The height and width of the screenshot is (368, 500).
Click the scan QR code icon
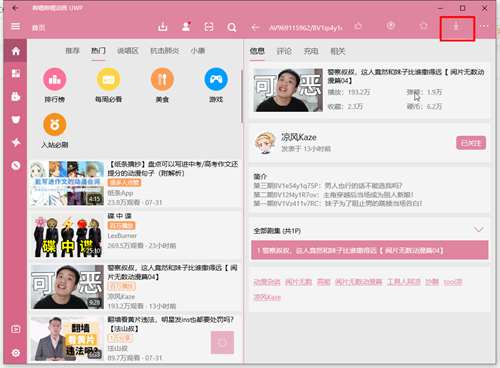pos(209,27)
